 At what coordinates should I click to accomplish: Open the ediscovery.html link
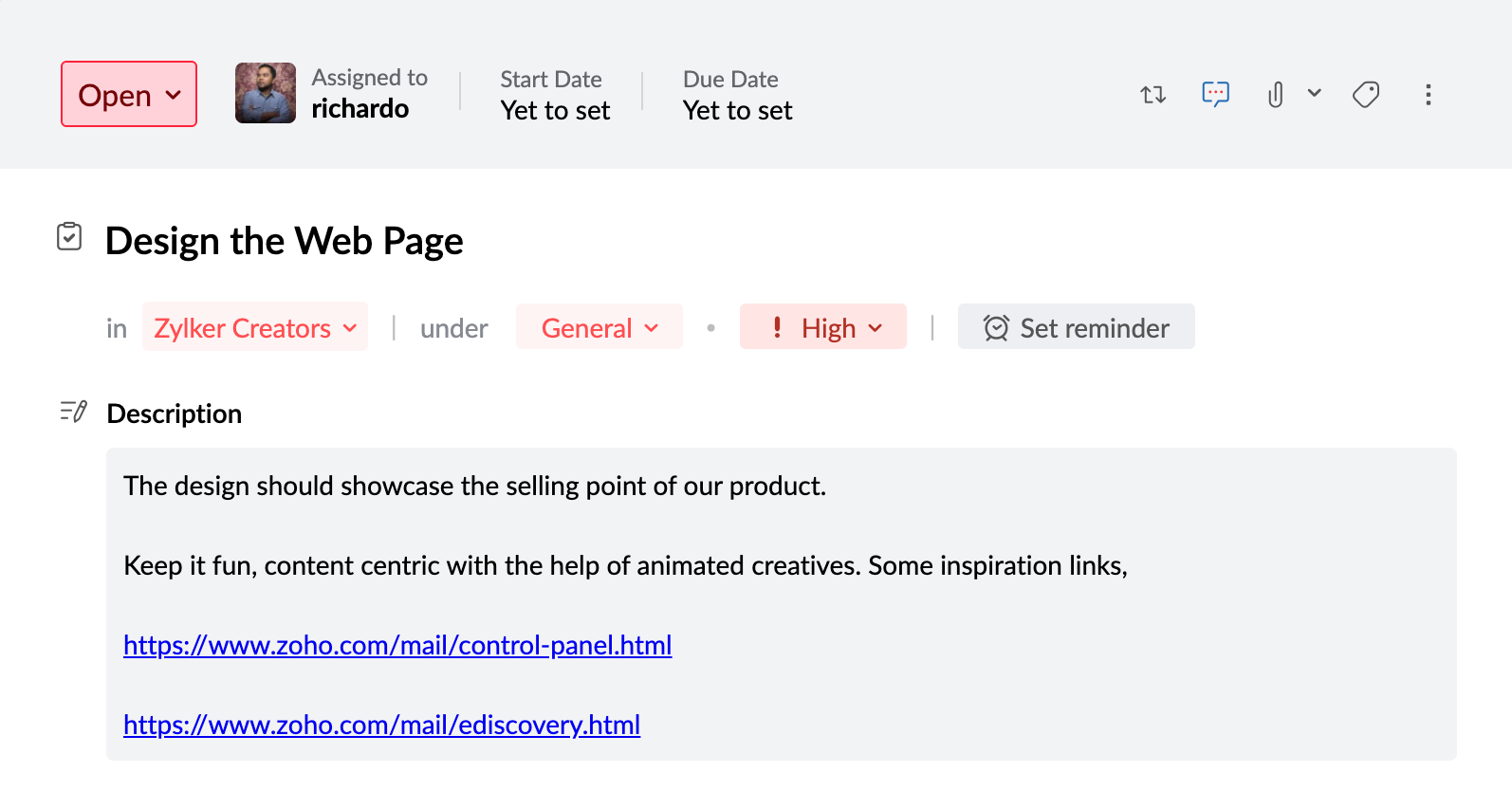point(381,725)
